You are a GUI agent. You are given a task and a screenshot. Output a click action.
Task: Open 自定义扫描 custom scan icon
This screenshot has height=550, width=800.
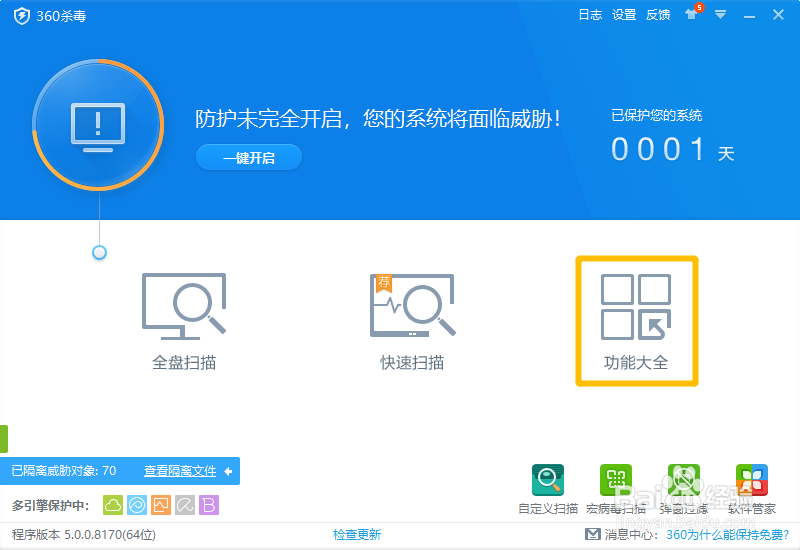click(x=548, y=480)
